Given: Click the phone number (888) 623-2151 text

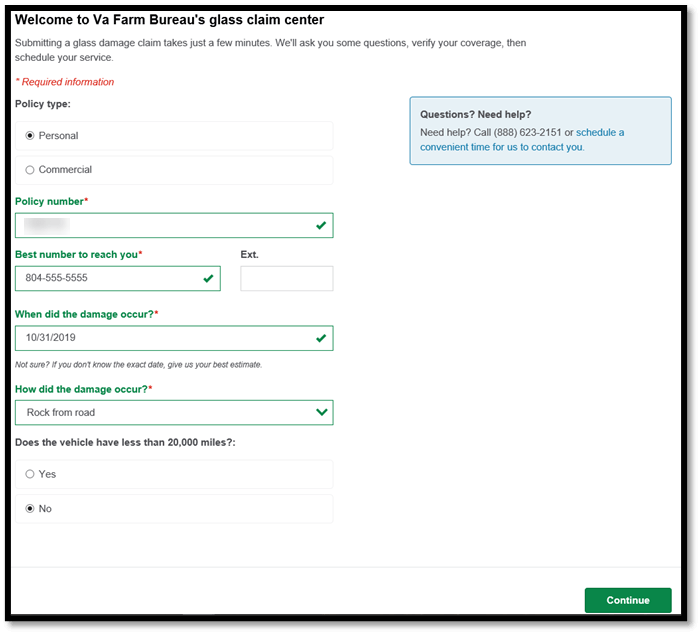Looking at the screenshot, I should 527,133.
